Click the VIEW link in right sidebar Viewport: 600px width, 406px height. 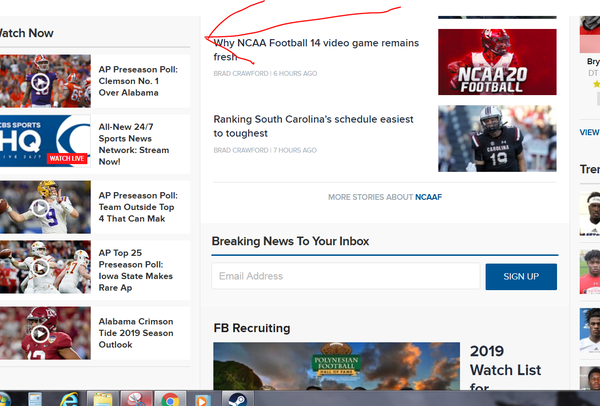tap(589, 132)
